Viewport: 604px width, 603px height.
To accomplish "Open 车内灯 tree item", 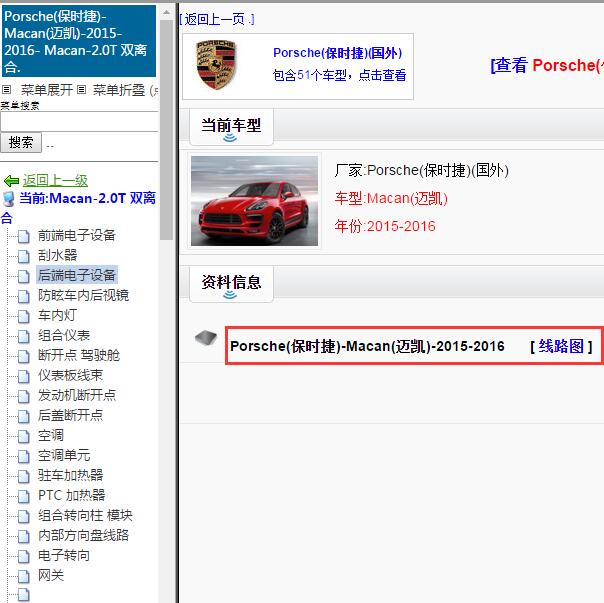I will coord(57,315).
